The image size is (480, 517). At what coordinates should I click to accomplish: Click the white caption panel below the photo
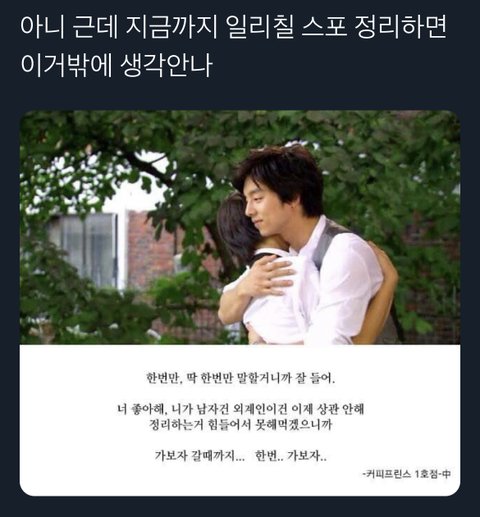tap(240, 420)
